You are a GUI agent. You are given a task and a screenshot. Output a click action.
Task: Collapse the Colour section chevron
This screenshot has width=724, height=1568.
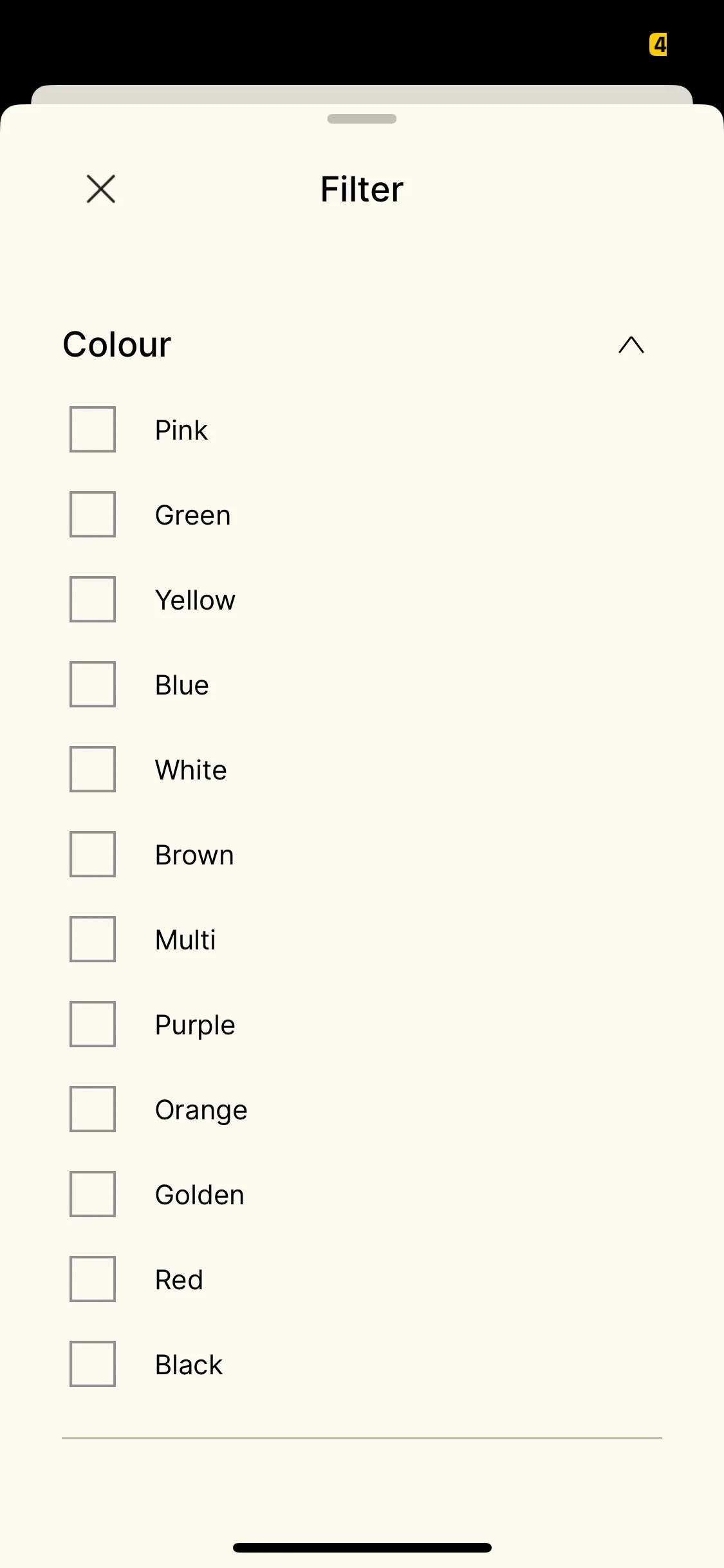[x=631, y=345]
